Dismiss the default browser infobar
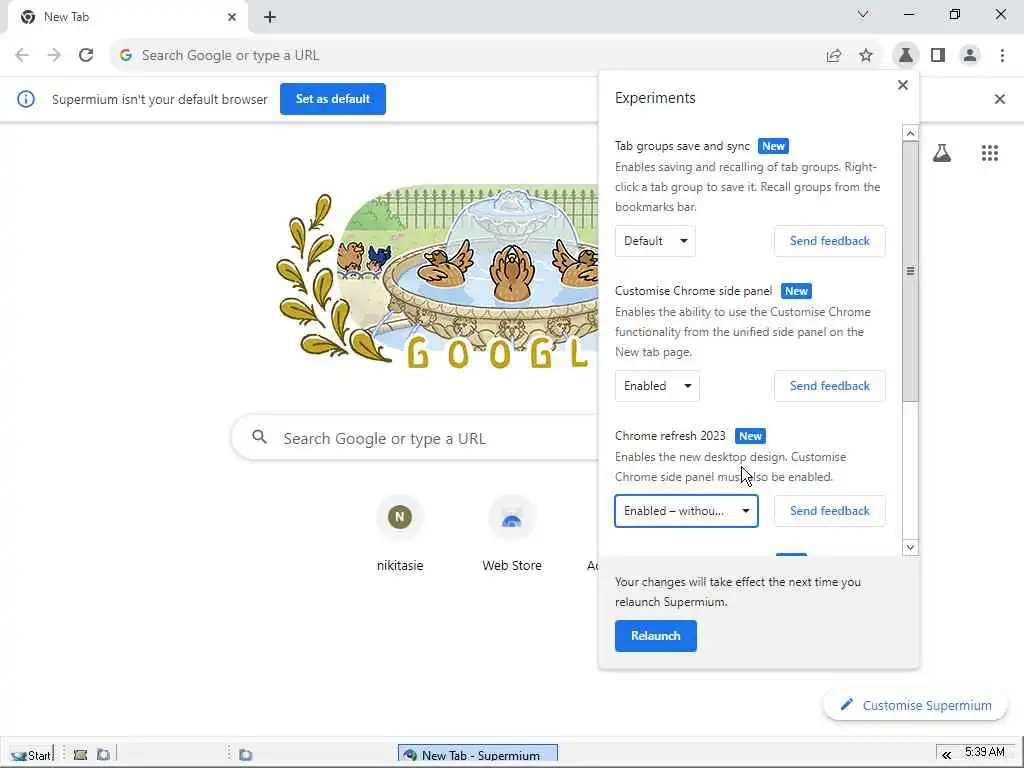 [1000, 99]
